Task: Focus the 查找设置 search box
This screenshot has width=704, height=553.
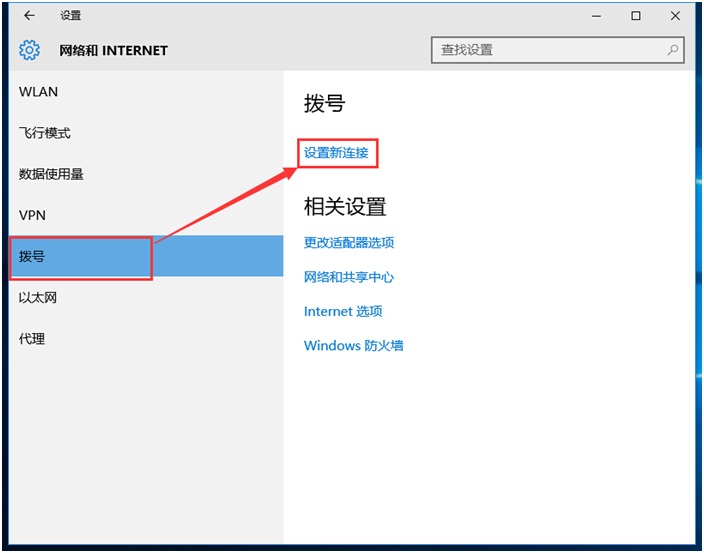Action: pyautogui.click(x=548, y=50)
